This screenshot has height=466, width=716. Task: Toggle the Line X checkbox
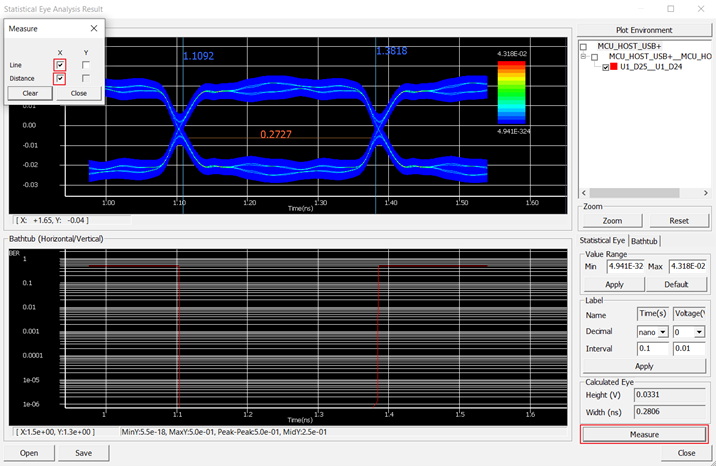[x=61, y=65]
